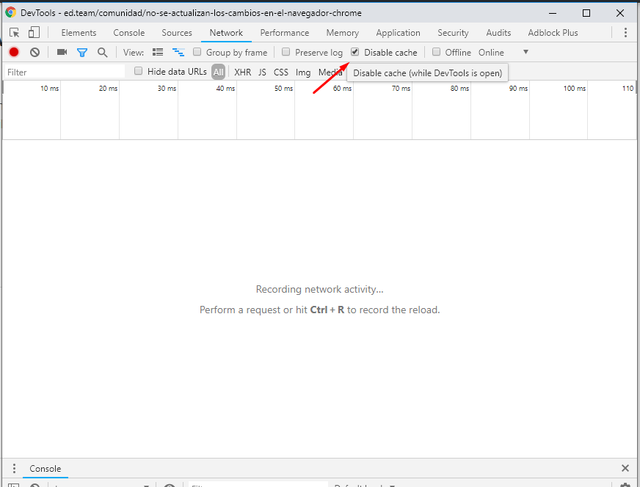Toggle the blue filter funnel icon
This screenshot has width=640, height=487.
tap(82, 52)
